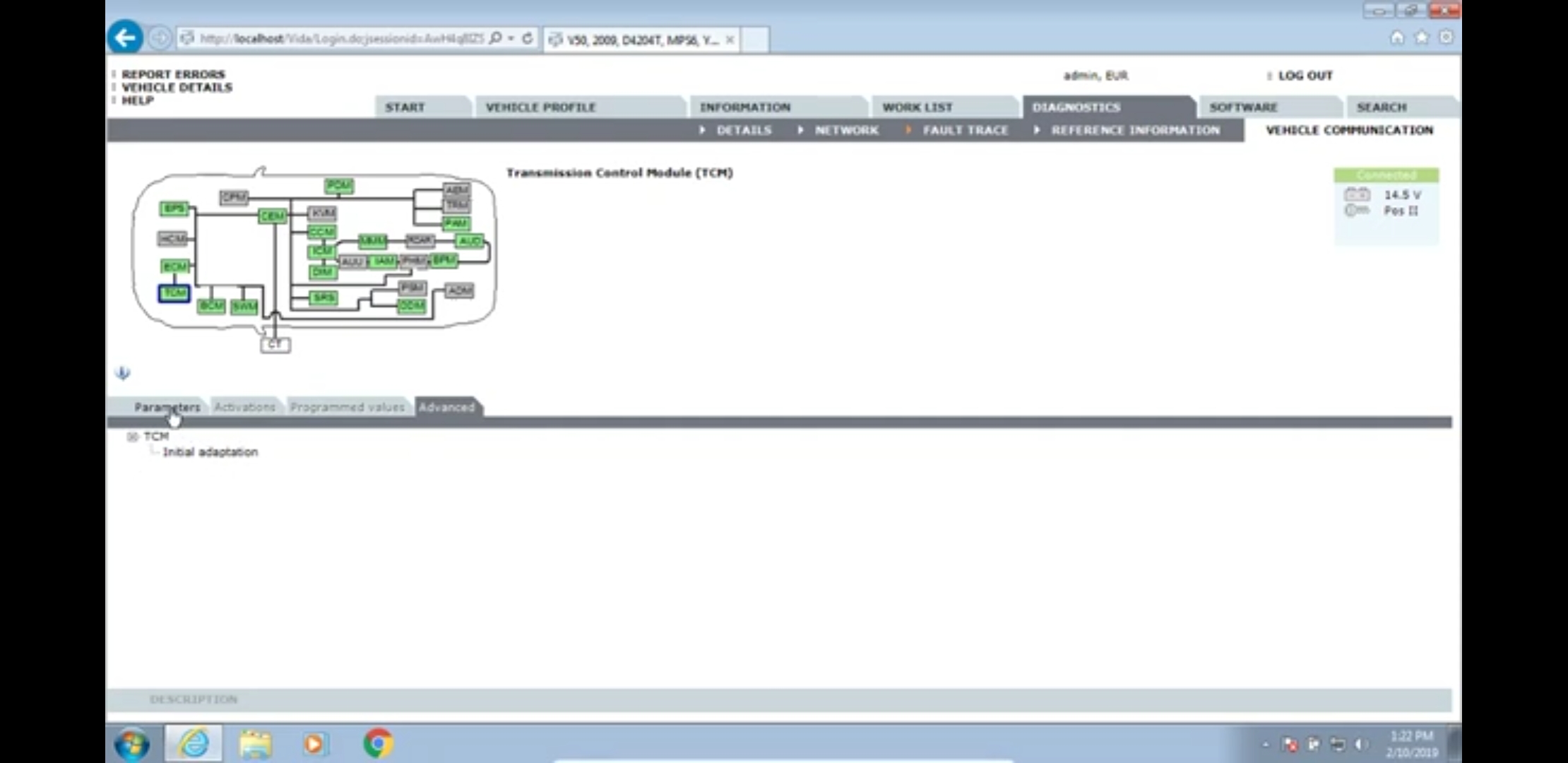This screenshot has width=1568, height=763.
Task: Select the TRM module below AEM
Action: (456, 205)
